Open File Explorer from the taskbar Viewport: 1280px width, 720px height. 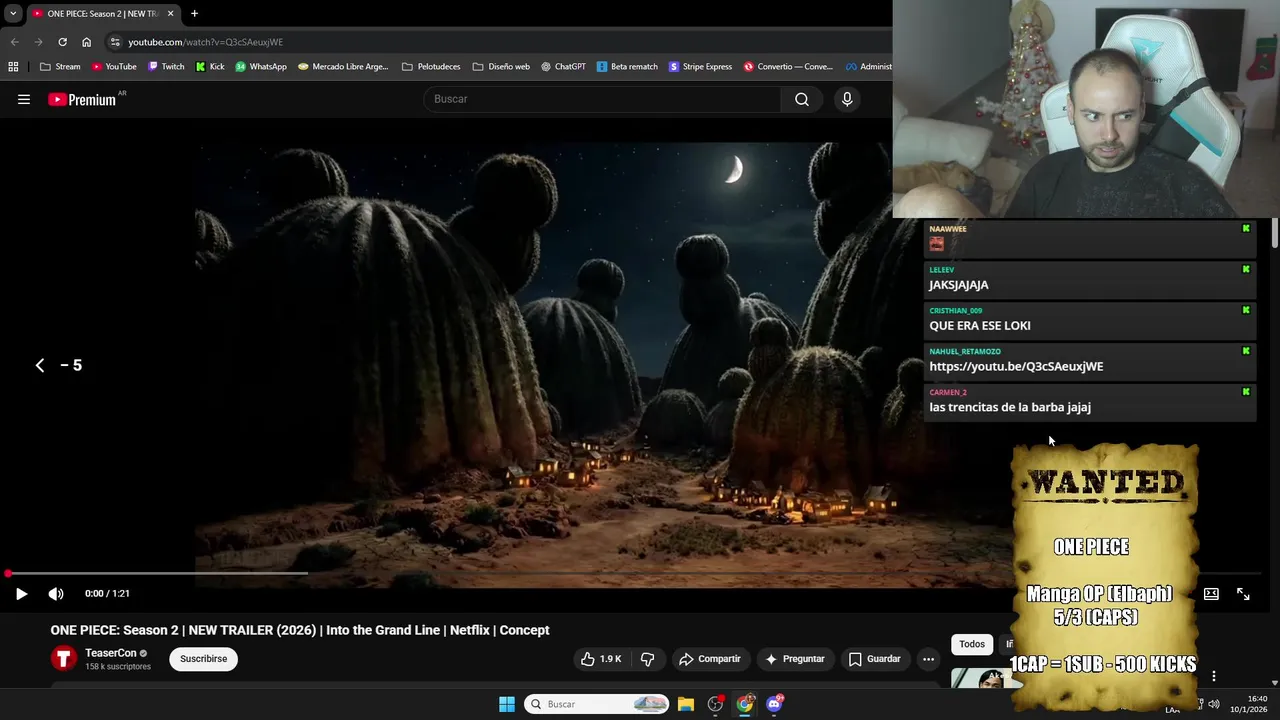(686, 704)
